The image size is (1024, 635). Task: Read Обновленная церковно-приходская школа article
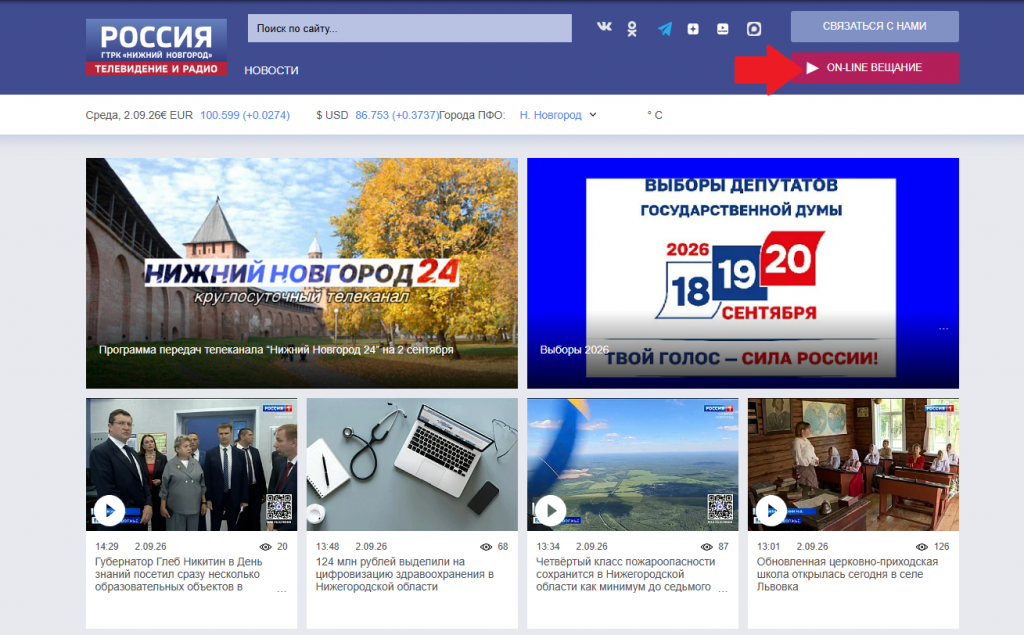847,574
